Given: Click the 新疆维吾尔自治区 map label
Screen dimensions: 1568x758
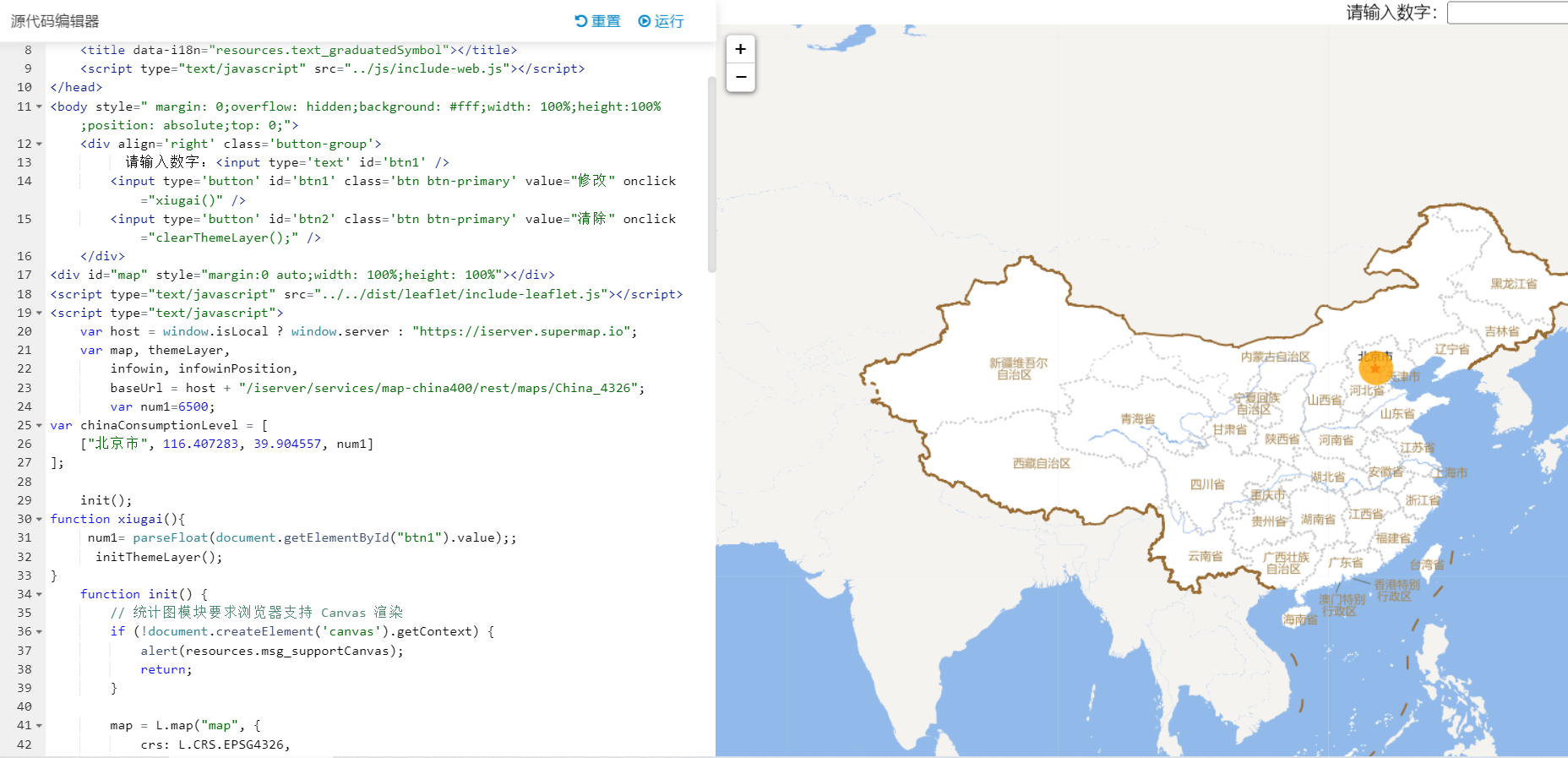Looking at the screenshot, I should click(x=1017, y=368).
